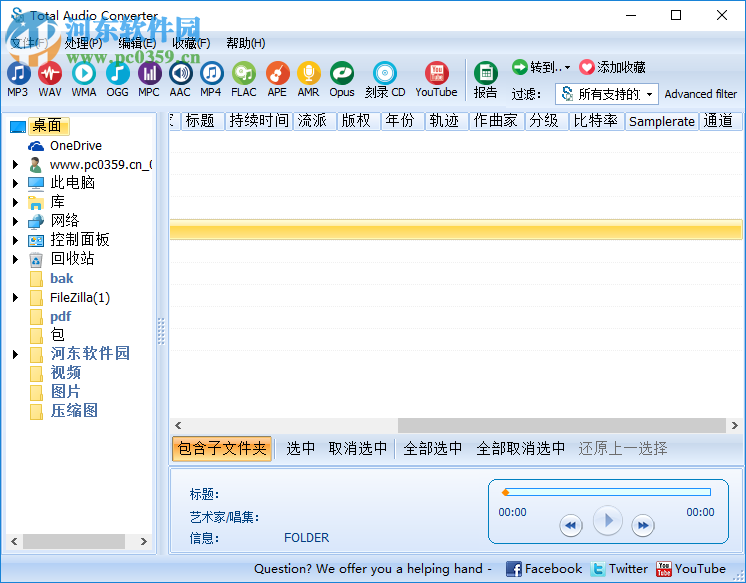Screen dimensions: 746x583
Task: Select the FLAC conversion icon
Action: pos(244,74)
